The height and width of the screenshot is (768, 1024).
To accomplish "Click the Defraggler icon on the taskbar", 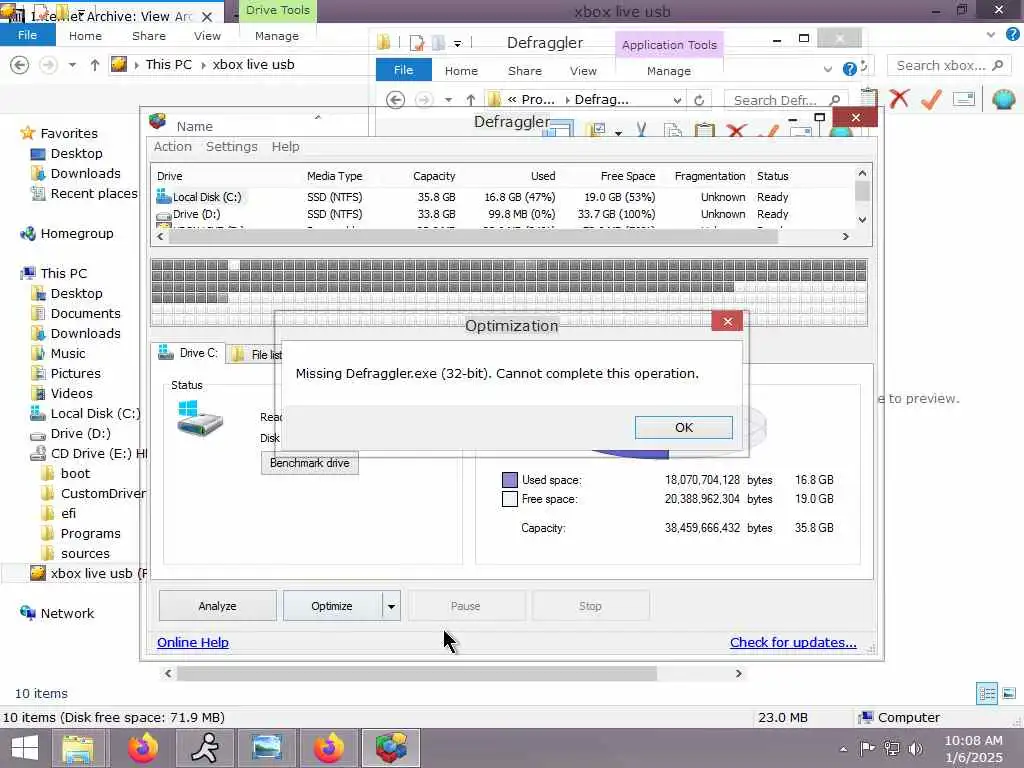I will (391, 748).
